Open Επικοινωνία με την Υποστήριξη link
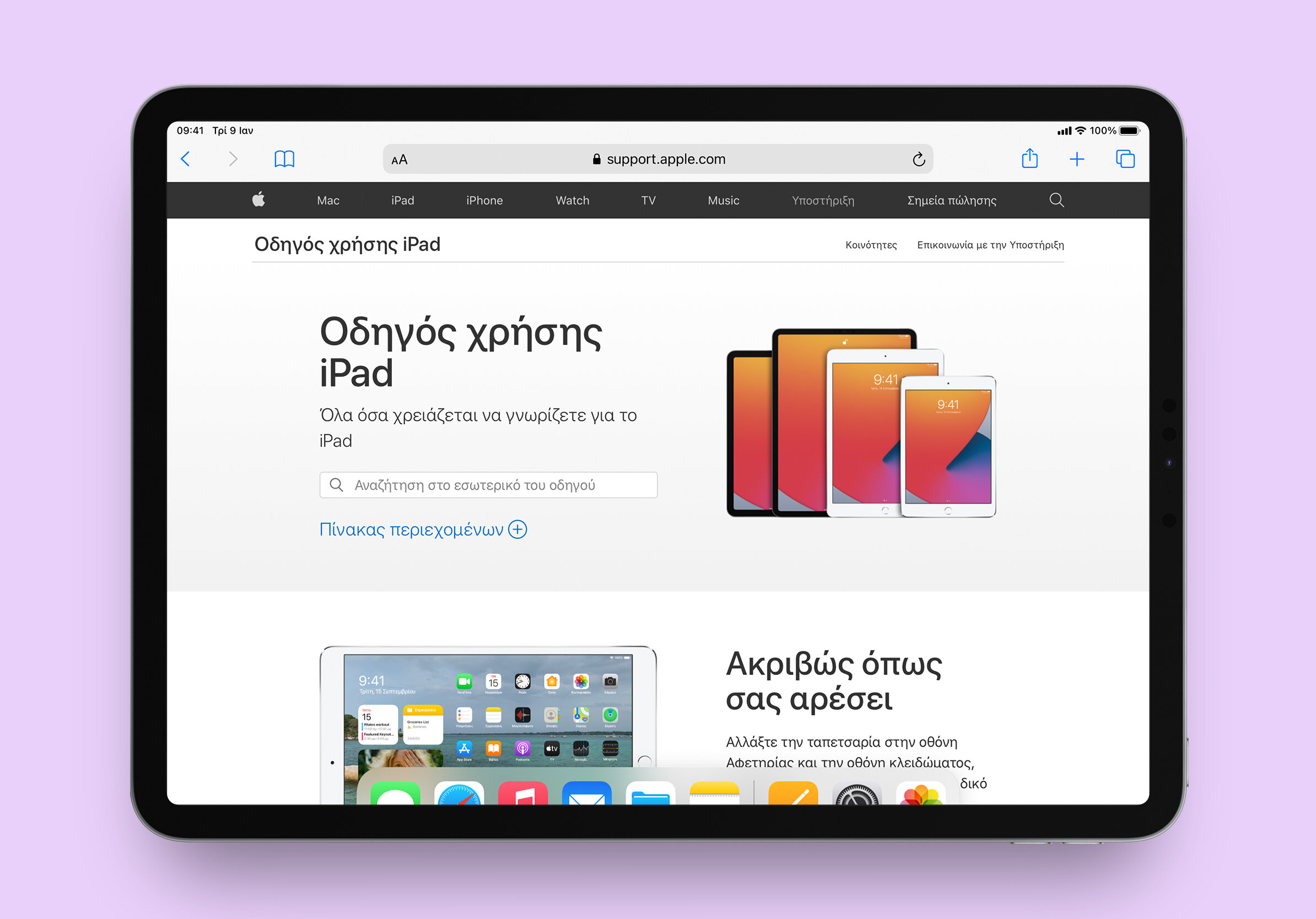The height and width of the screenshot is (919, 1316). tap(990, 245)
